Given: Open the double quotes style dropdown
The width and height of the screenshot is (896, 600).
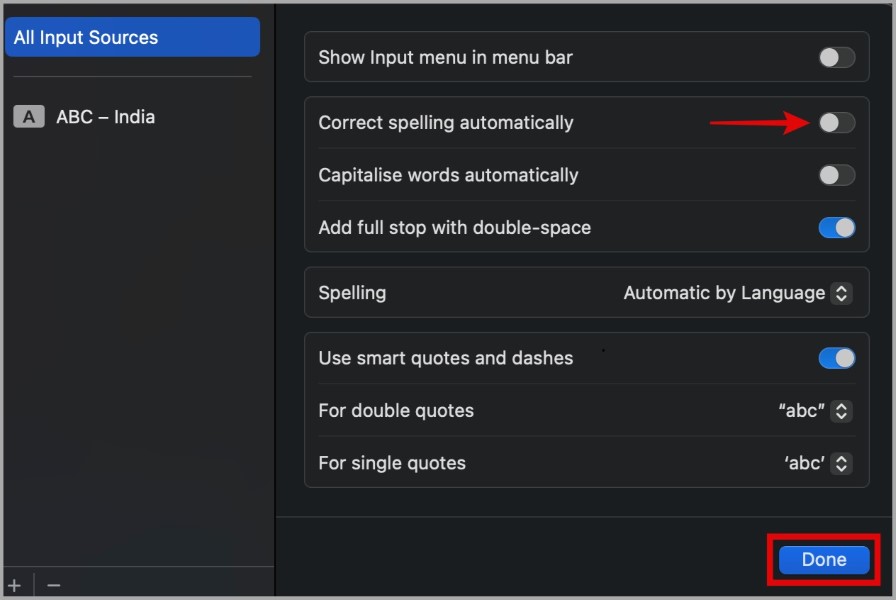Looking at the screenshot, I should point(841,411).
